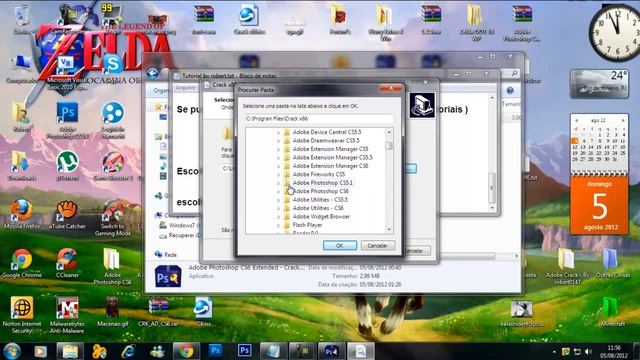
Task: Click the analog clock gadget
Action: click(616, 32)
